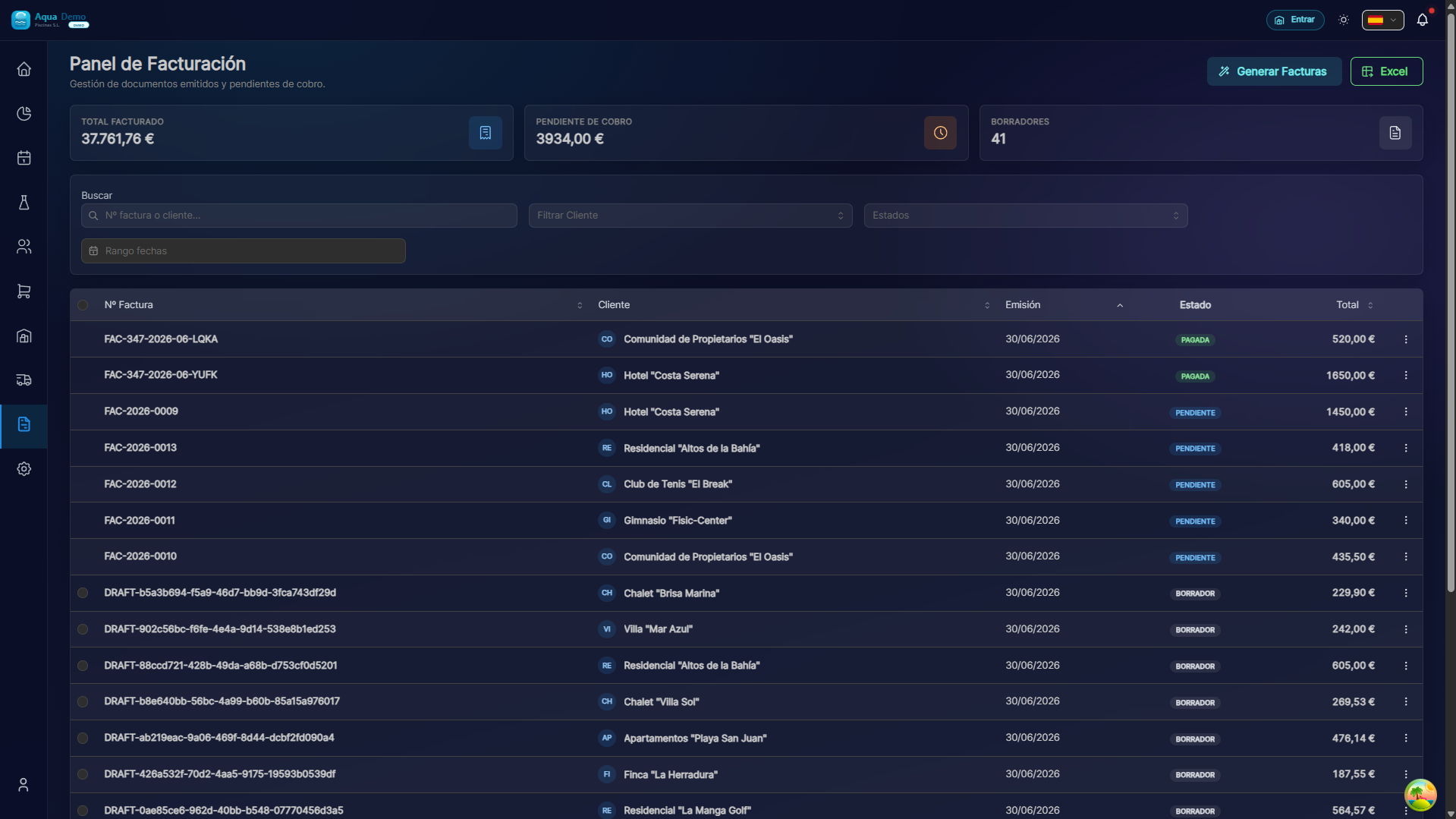Sort by Cliente column

click(x=987, y=305)
